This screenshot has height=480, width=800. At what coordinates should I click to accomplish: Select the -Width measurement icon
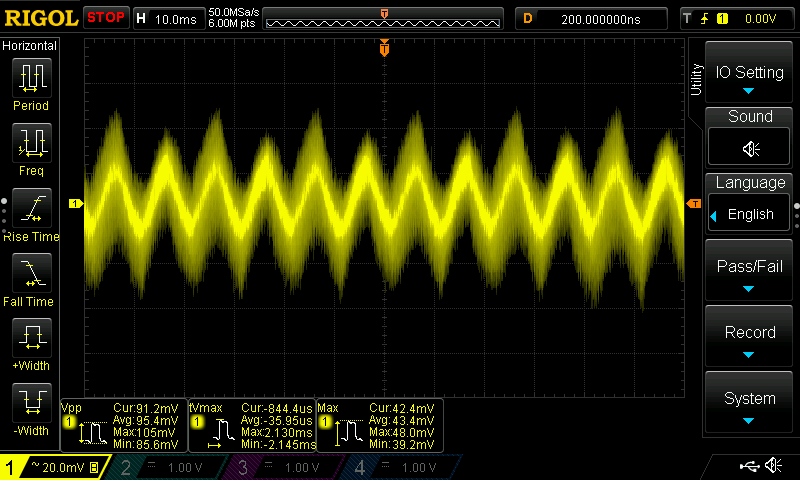coord(32,402)
